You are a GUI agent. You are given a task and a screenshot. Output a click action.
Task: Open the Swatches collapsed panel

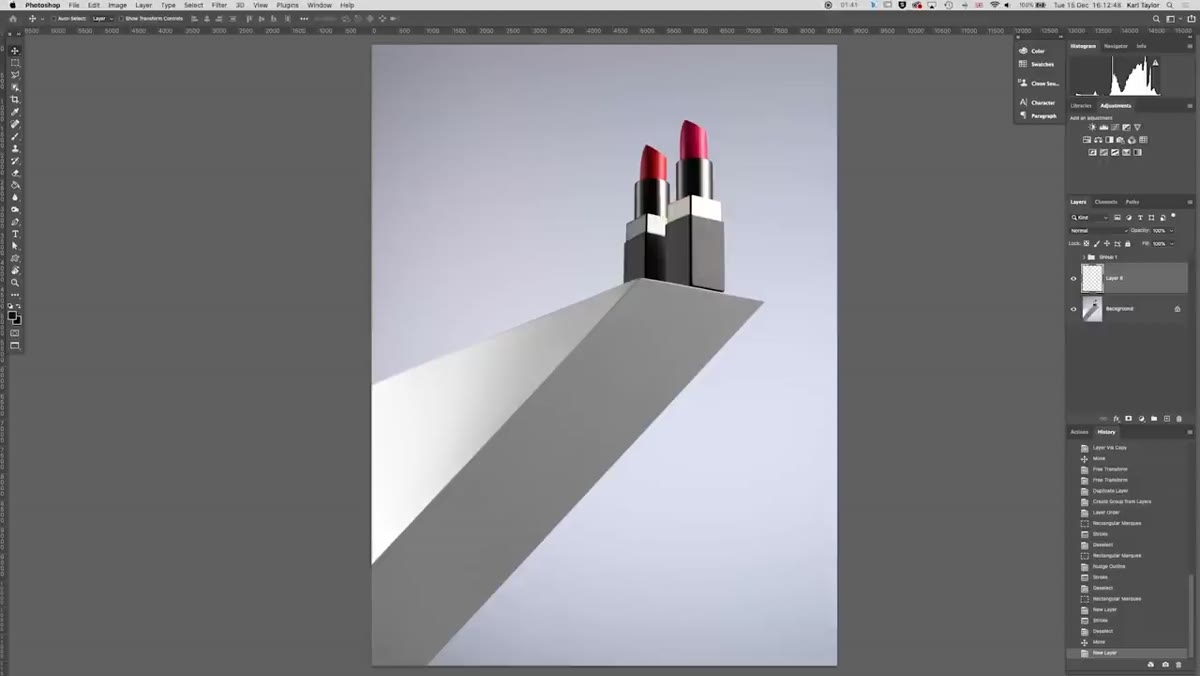coord(1036,64)
